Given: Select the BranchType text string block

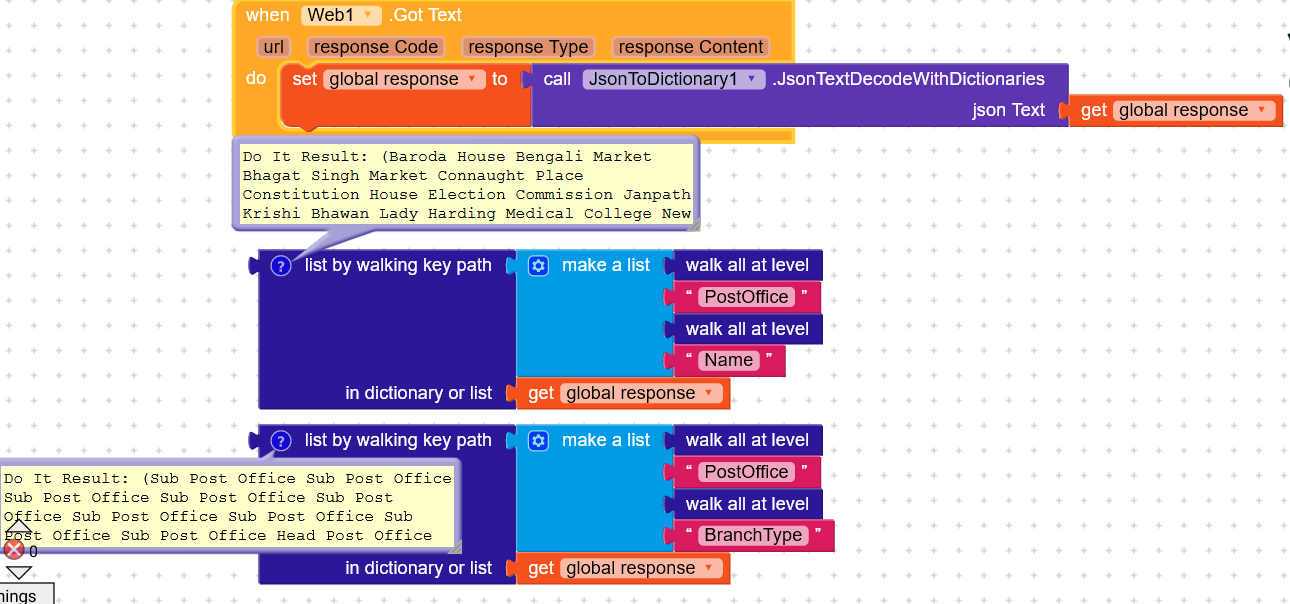Looking at the screenshot, I should pos(753,535).
